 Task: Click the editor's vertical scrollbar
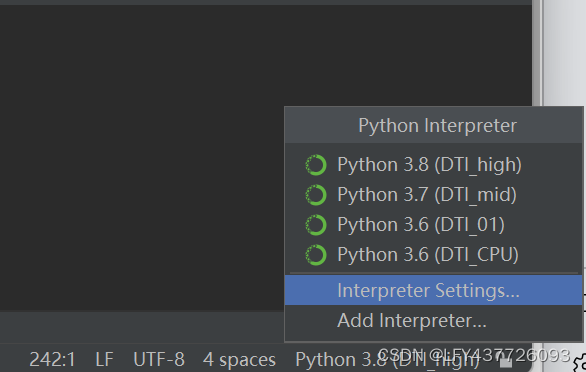(537, 52)
